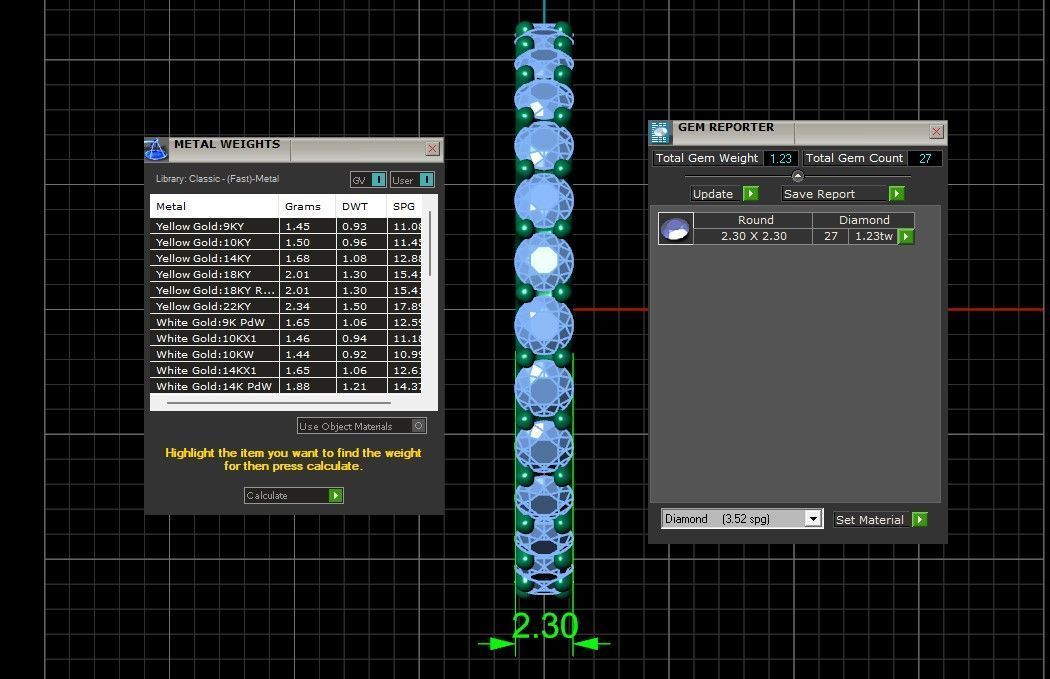The image size is (1050, 679).
Task: Click the gem count 27 cell in row
Action: click(830, 236)
